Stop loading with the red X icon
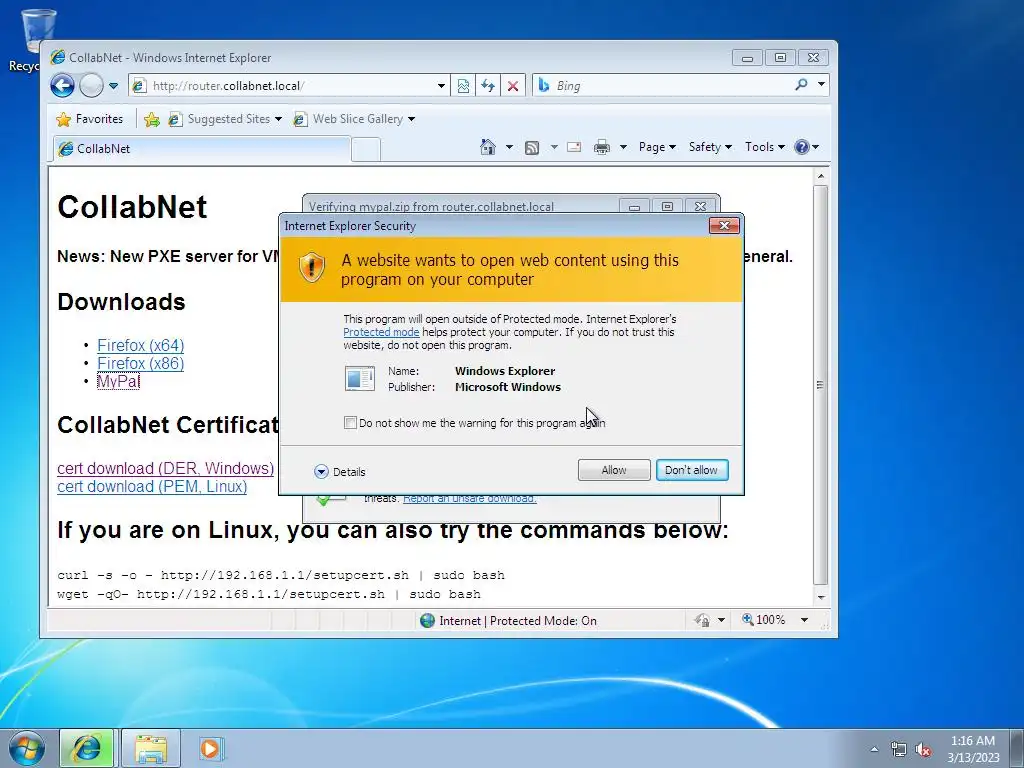The height and width of the screenshot is (768, 1024). pyautogui.click(x=513, y=86)
